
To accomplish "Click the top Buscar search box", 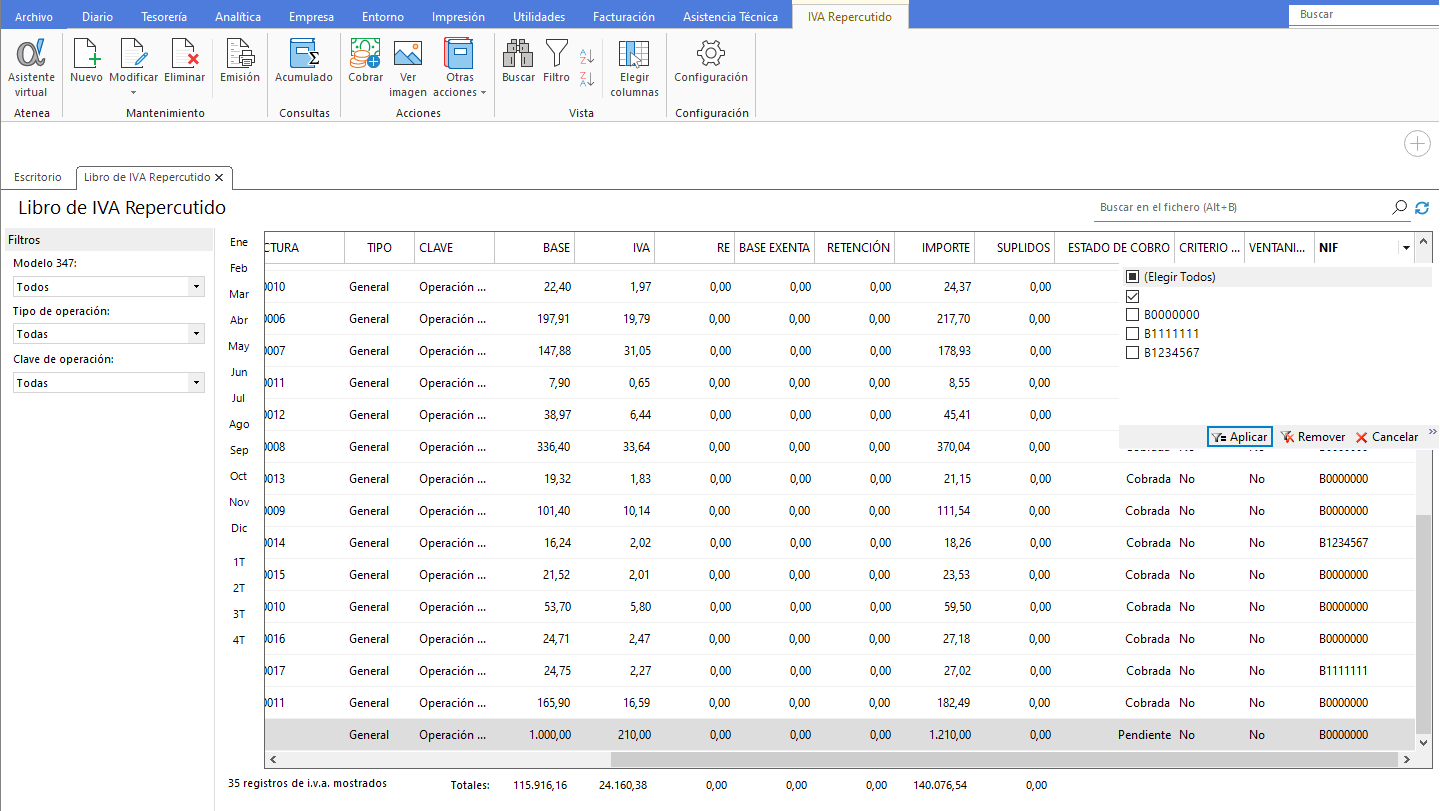I will coord(1363,15).
